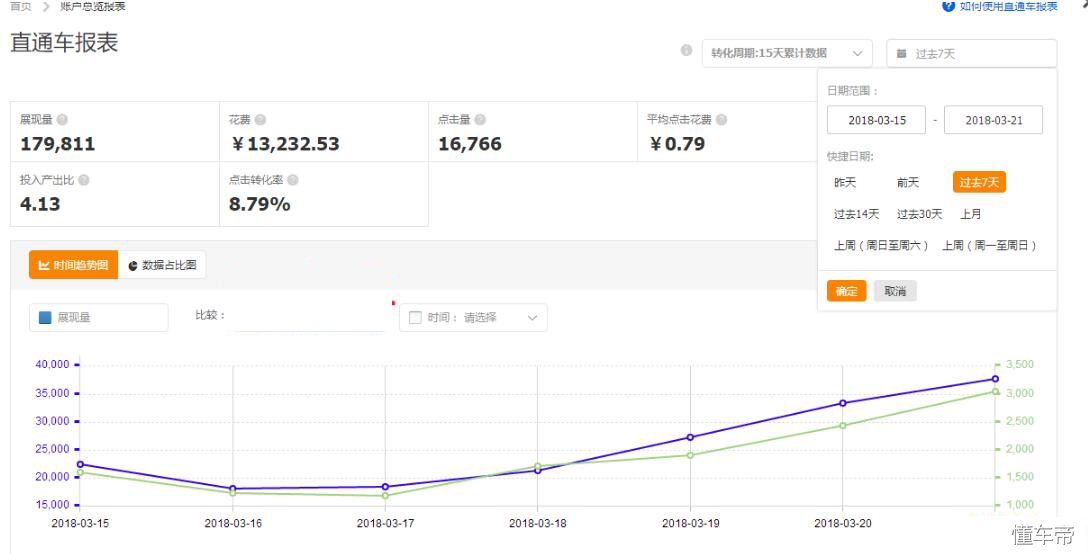
Task: Open the 转化周期:15天累计数据 dropdown
Action: click(787, 53)
